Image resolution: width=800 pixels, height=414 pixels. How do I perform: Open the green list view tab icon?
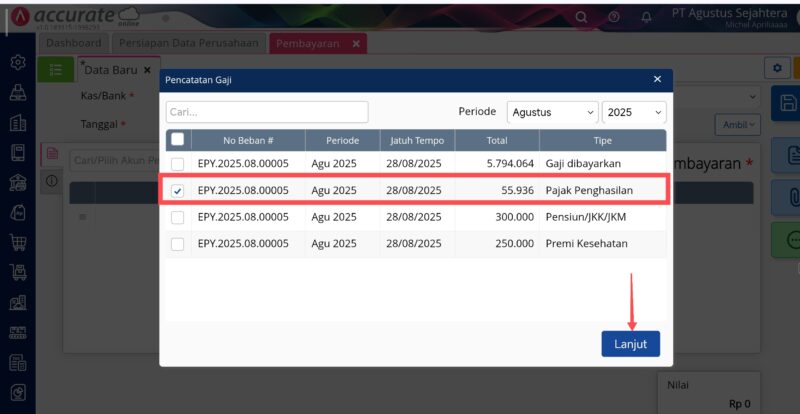[56, 69]
